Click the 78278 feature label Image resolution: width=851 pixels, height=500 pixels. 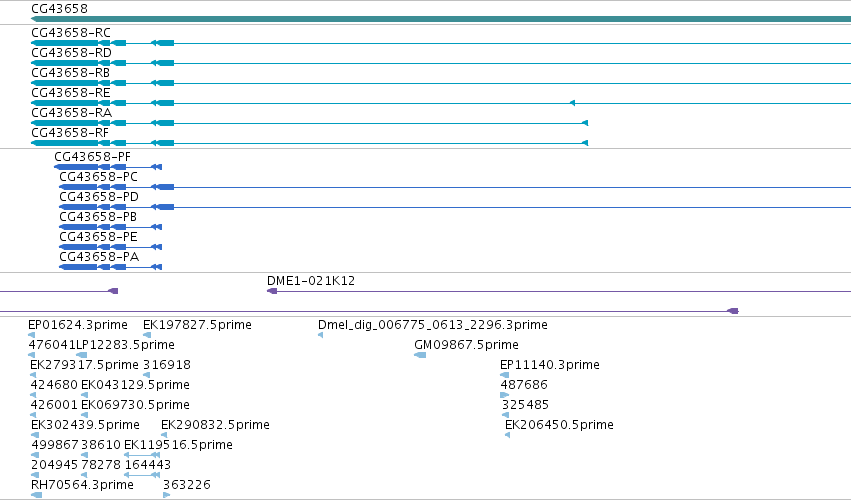pos(101,465)
